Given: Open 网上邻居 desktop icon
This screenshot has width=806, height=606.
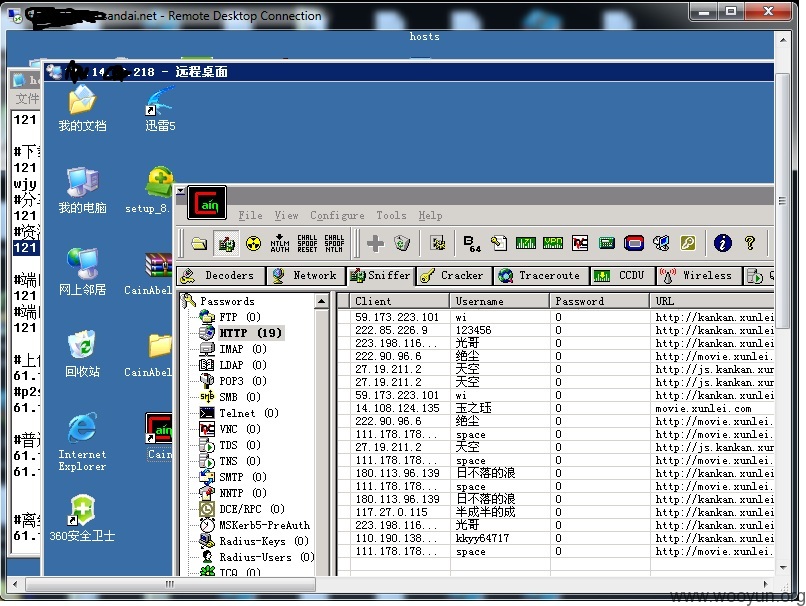Looking at the screenshot, I should [x=82, y=272].
